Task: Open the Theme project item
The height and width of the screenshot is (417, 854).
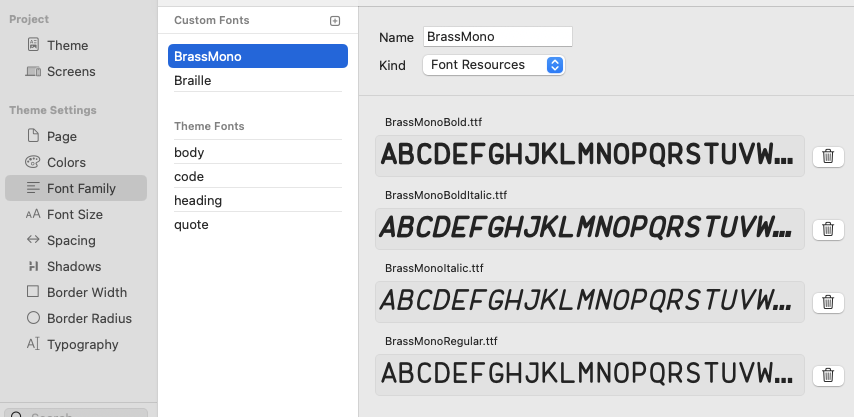Action: tap(67, 45)
